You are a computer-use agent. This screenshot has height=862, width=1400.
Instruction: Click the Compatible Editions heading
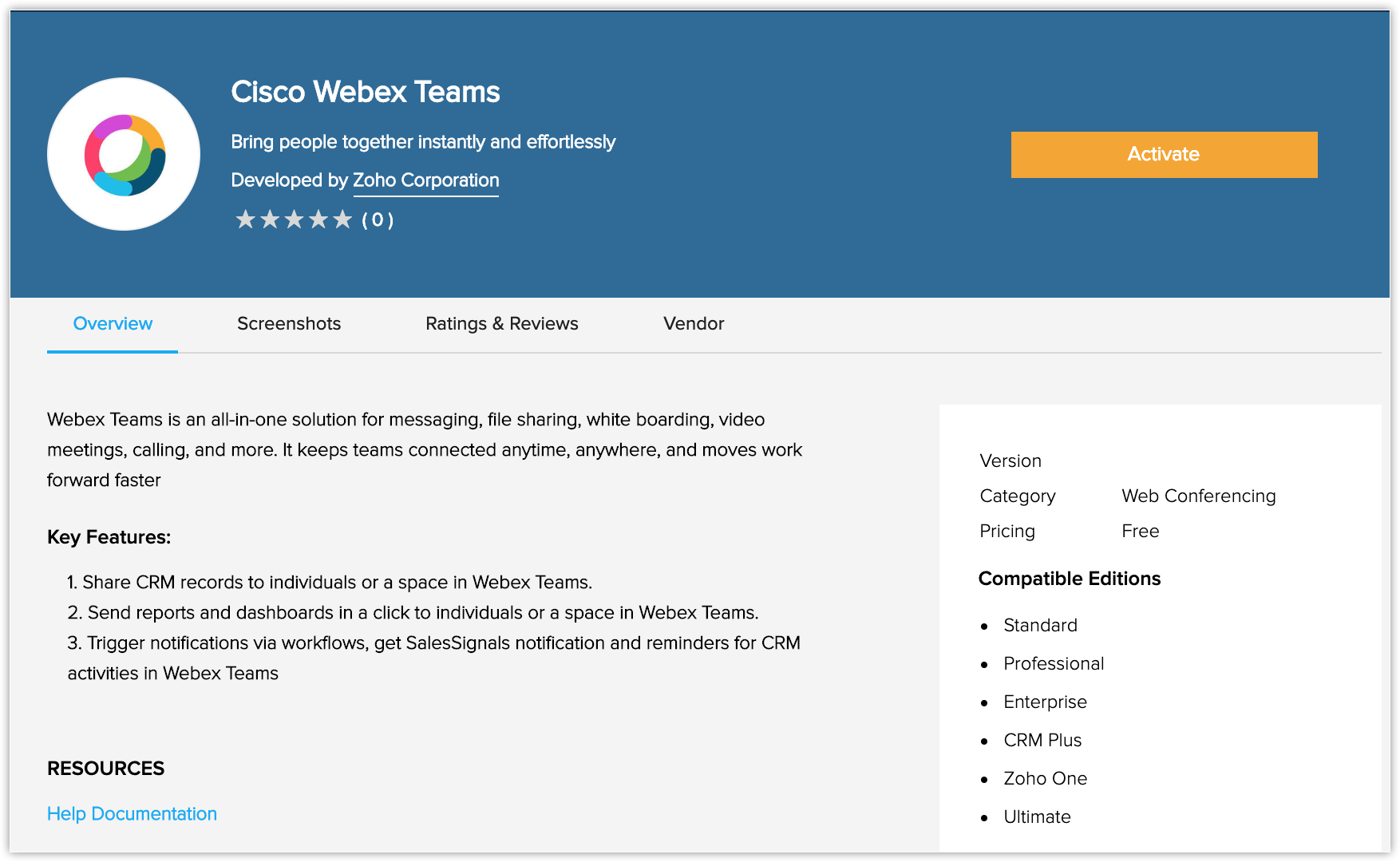point(1069,579)
